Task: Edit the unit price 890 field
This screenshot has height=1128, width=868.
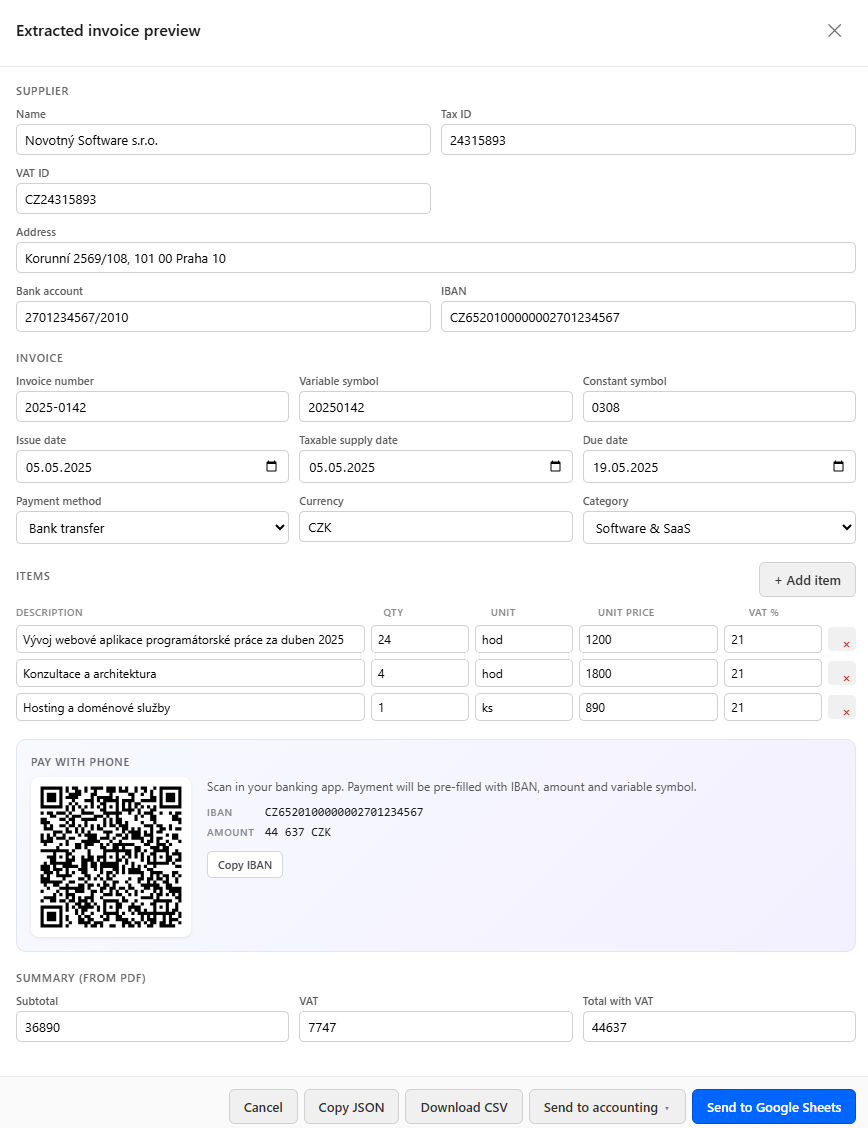Action: (648, 707)
